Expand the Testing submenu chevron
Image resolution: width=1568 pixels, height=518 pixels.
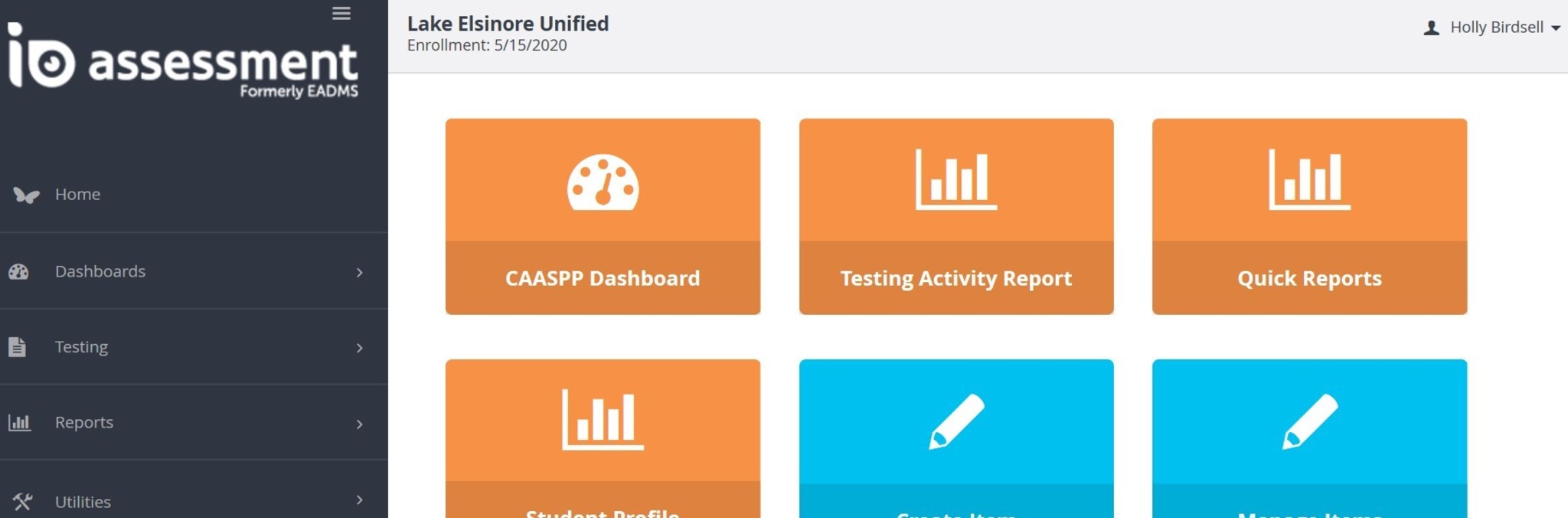point(359,348)
